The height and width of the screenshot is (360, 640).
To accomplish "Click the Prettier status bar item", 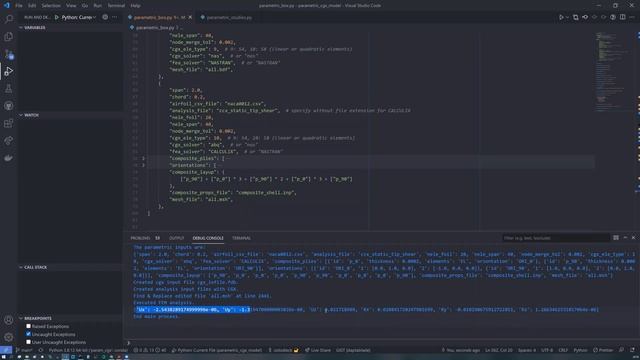I will pyautogui.click(x=603, y=350).
